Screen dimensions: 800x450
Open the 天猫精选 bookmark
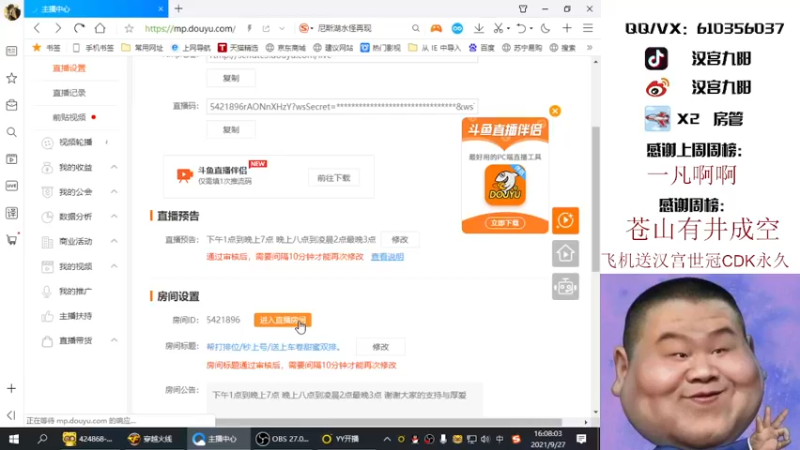pos(238,47)
